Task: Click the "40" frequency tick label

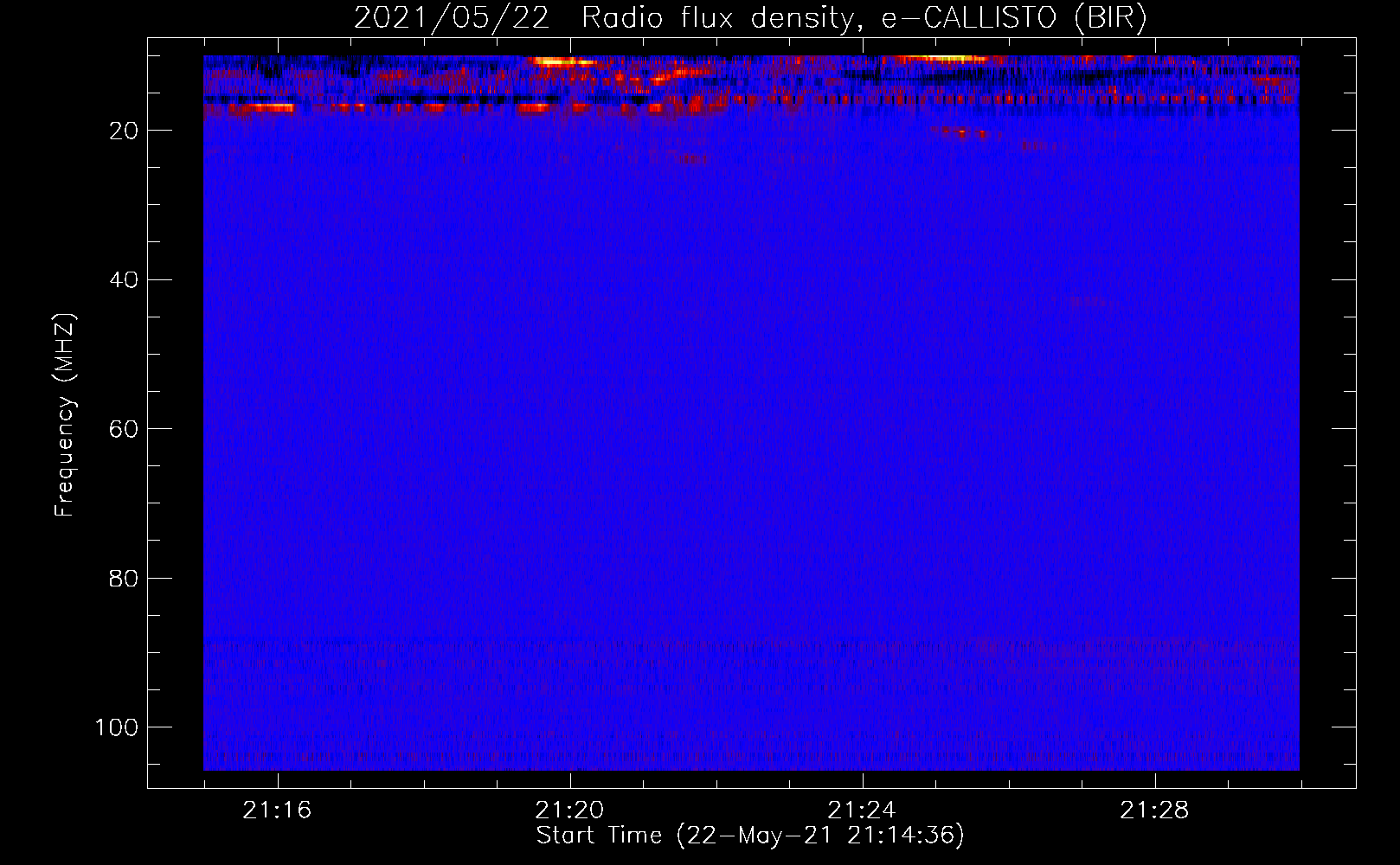Action: coord(124,280)
